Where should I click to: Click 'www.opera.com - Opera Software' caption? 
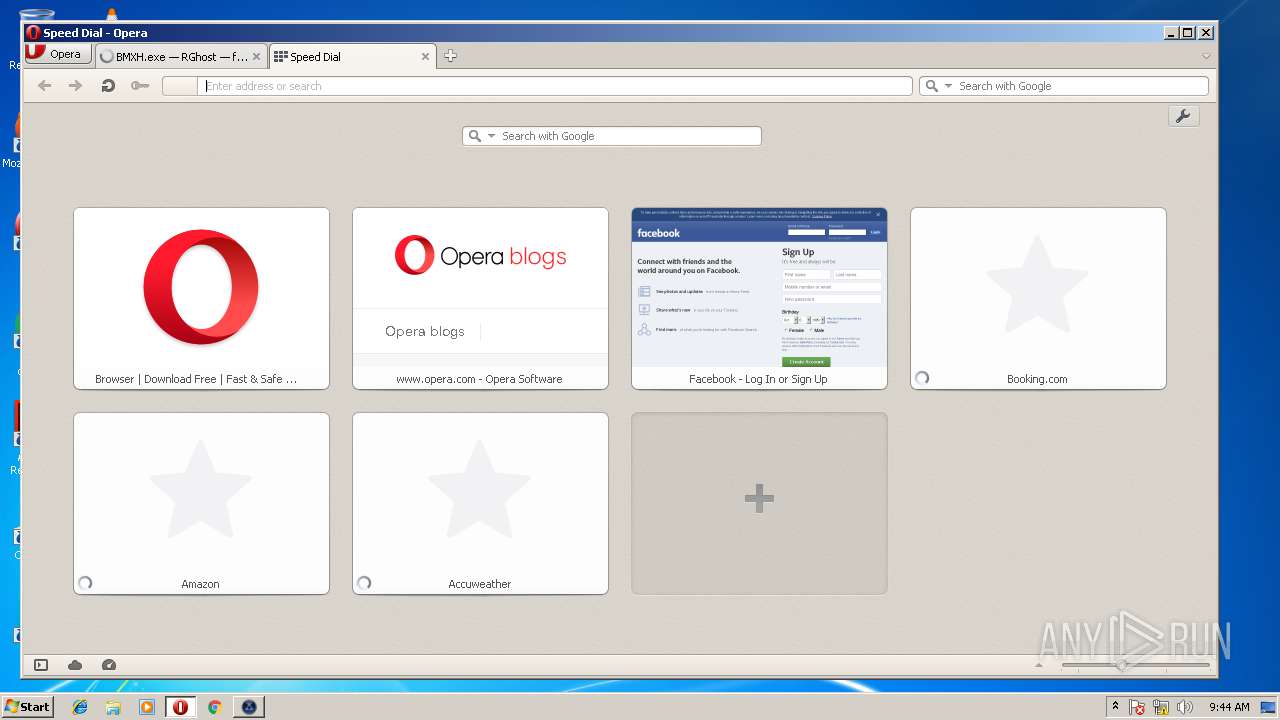[x=479, y=379]
